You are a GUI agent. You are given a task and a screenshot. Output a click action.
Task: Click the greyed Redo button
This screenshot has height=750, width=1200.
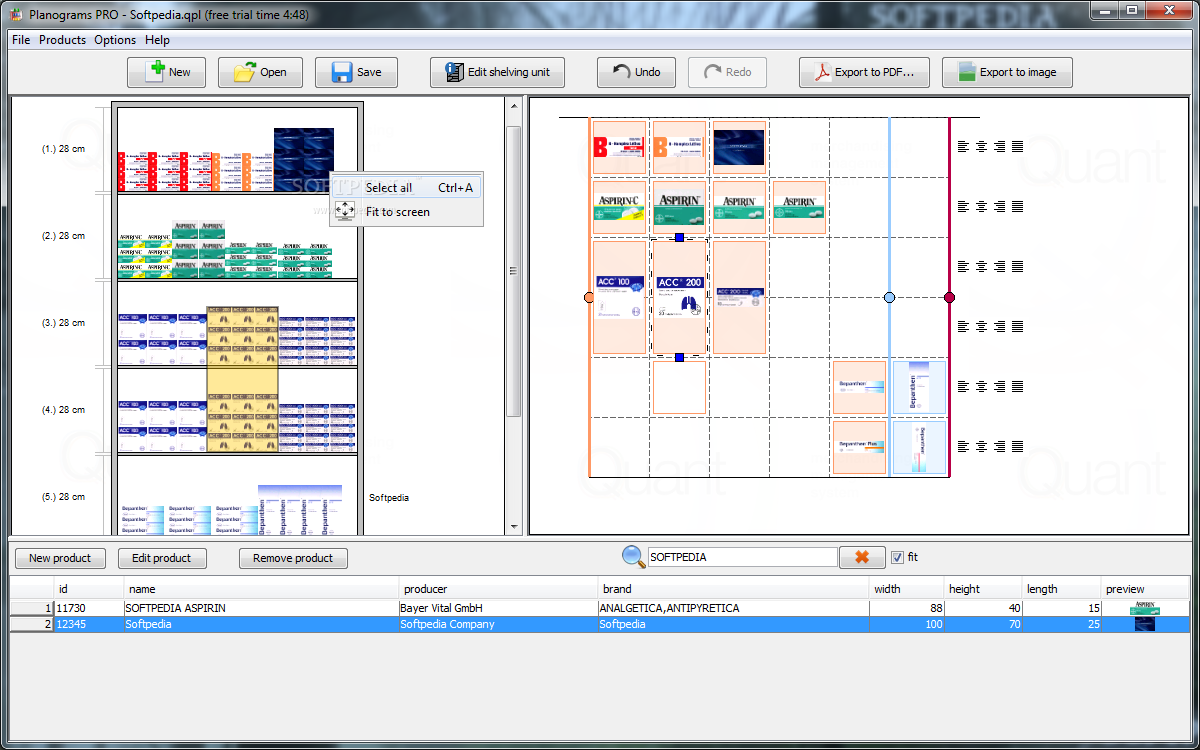727,72
